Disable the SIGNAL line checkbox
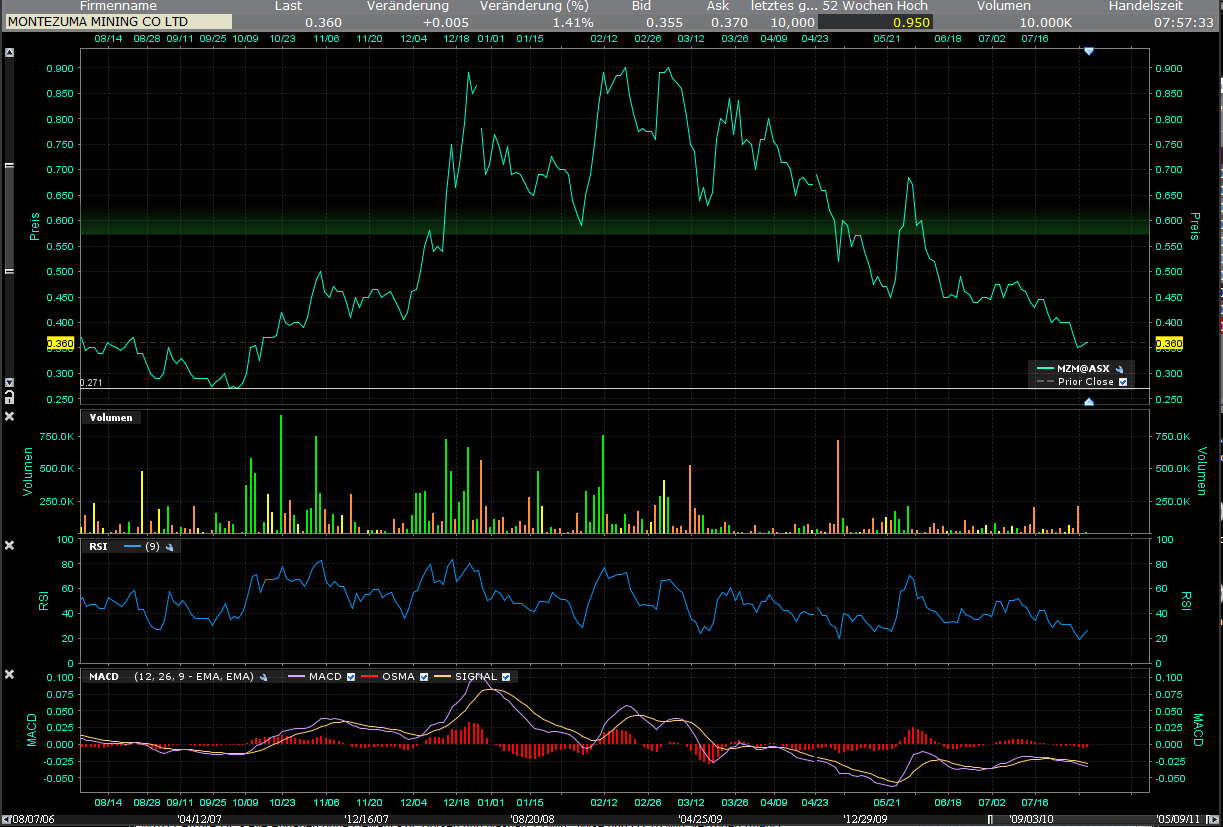1223x827 pixels. click(x=506, y=677)
